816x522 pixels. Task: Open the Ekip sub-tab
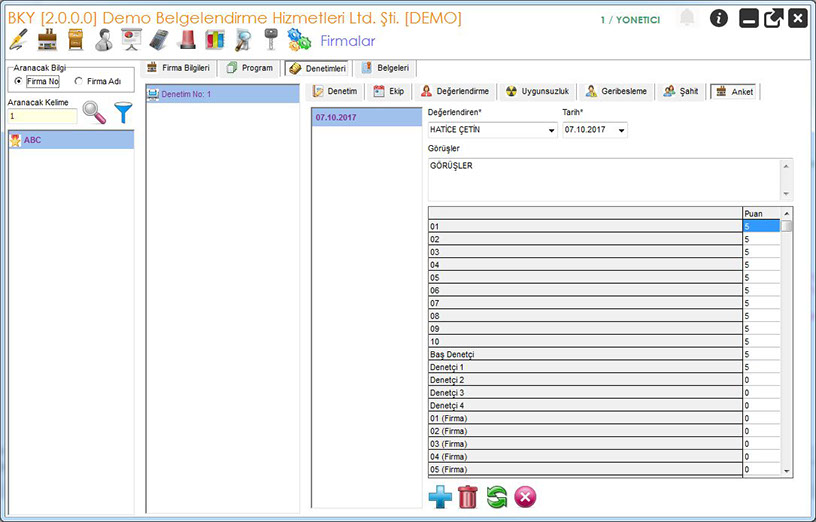click(389, 91)
